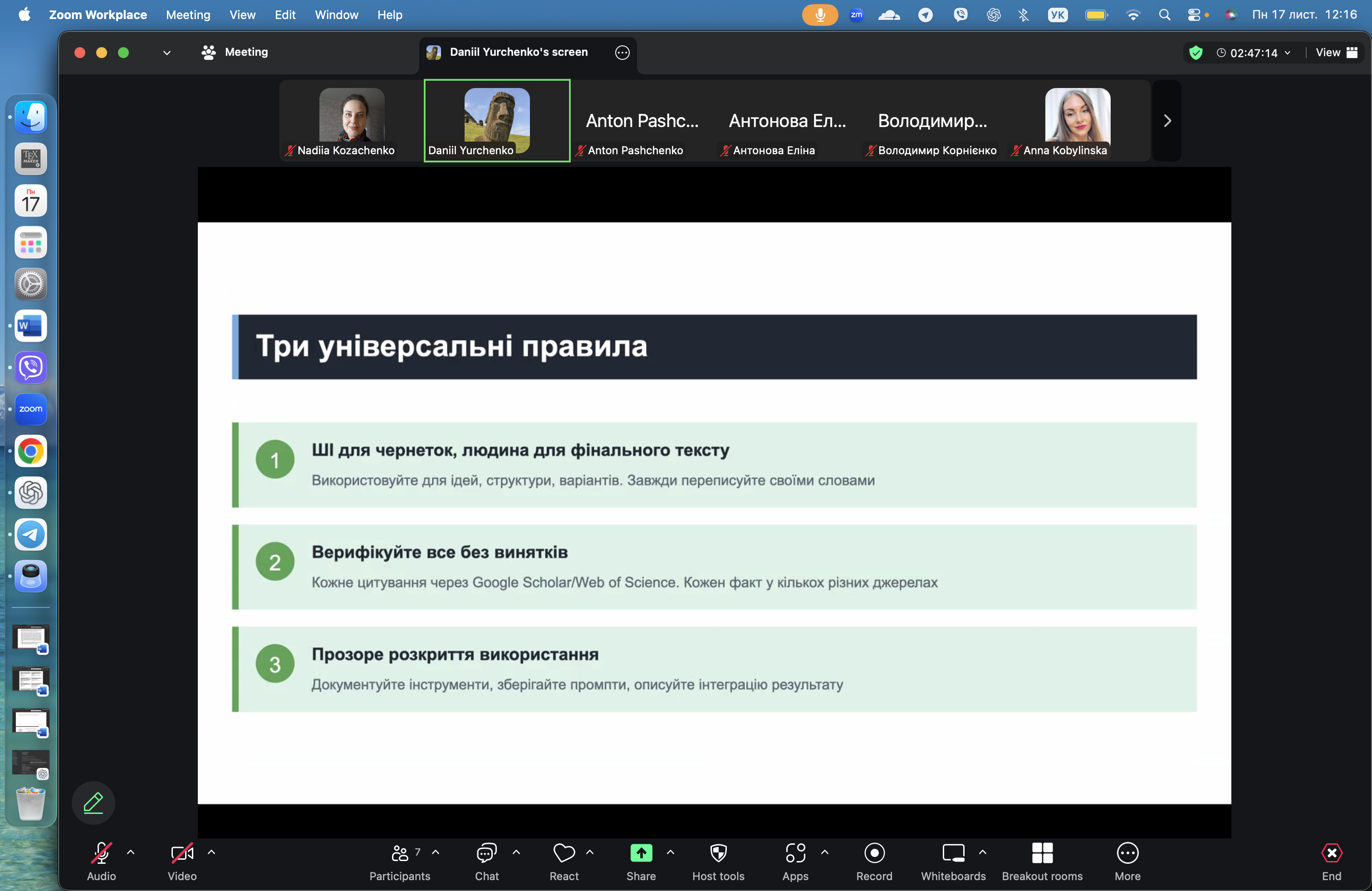The image size is (1372, 891).
Task: Show next participants with right arrow
Action: click(x=1167, y=121)
